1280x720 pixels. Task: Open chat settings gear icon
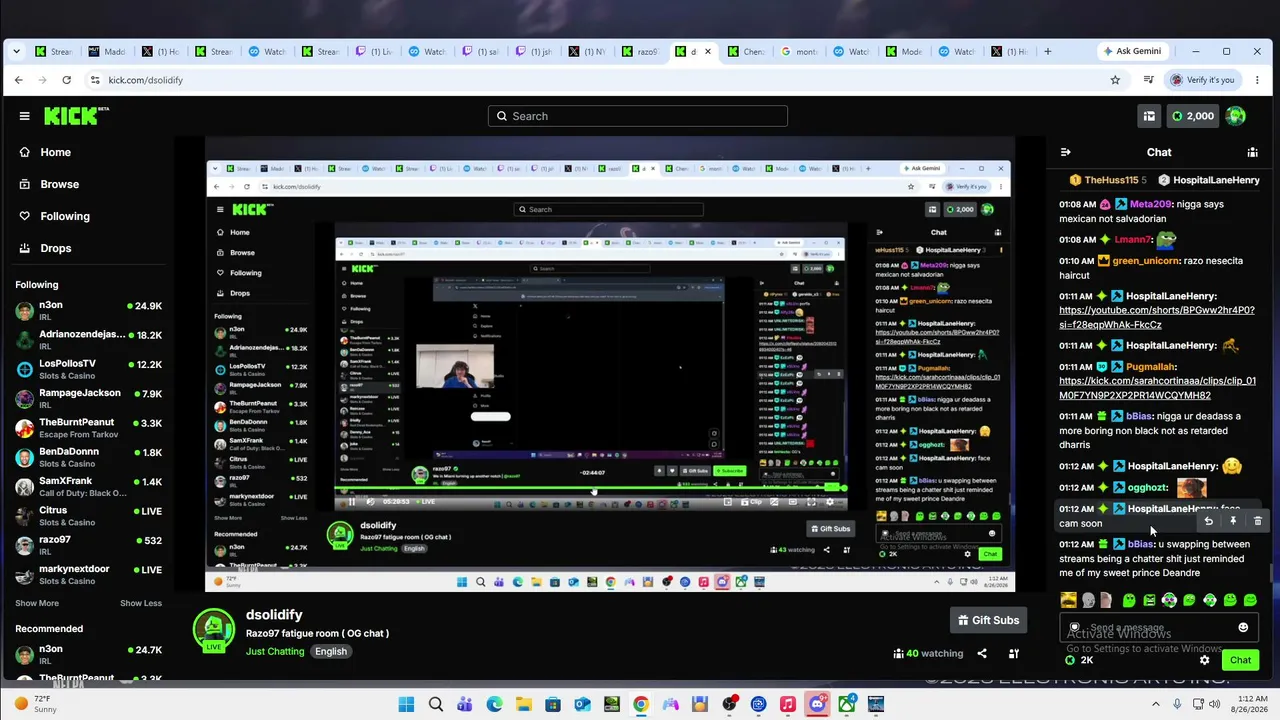pos(1204,660)
